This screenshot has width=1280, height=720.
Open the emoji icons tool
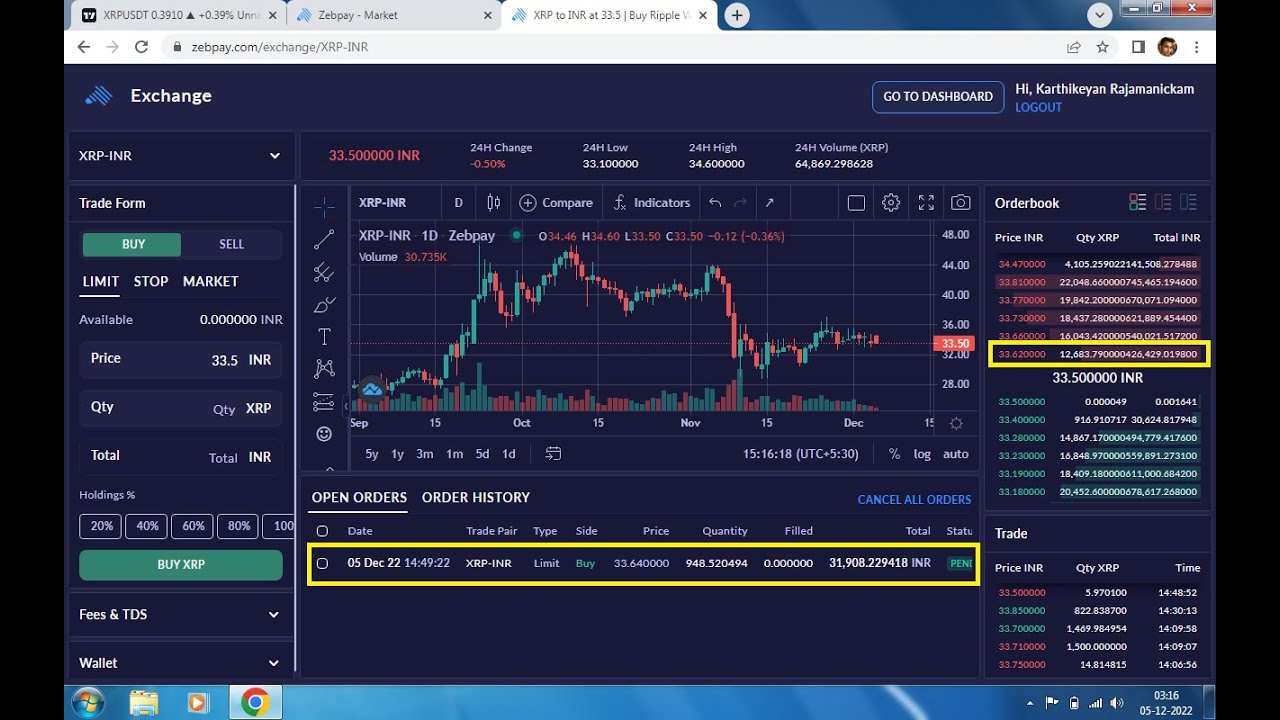coord(324,434)
